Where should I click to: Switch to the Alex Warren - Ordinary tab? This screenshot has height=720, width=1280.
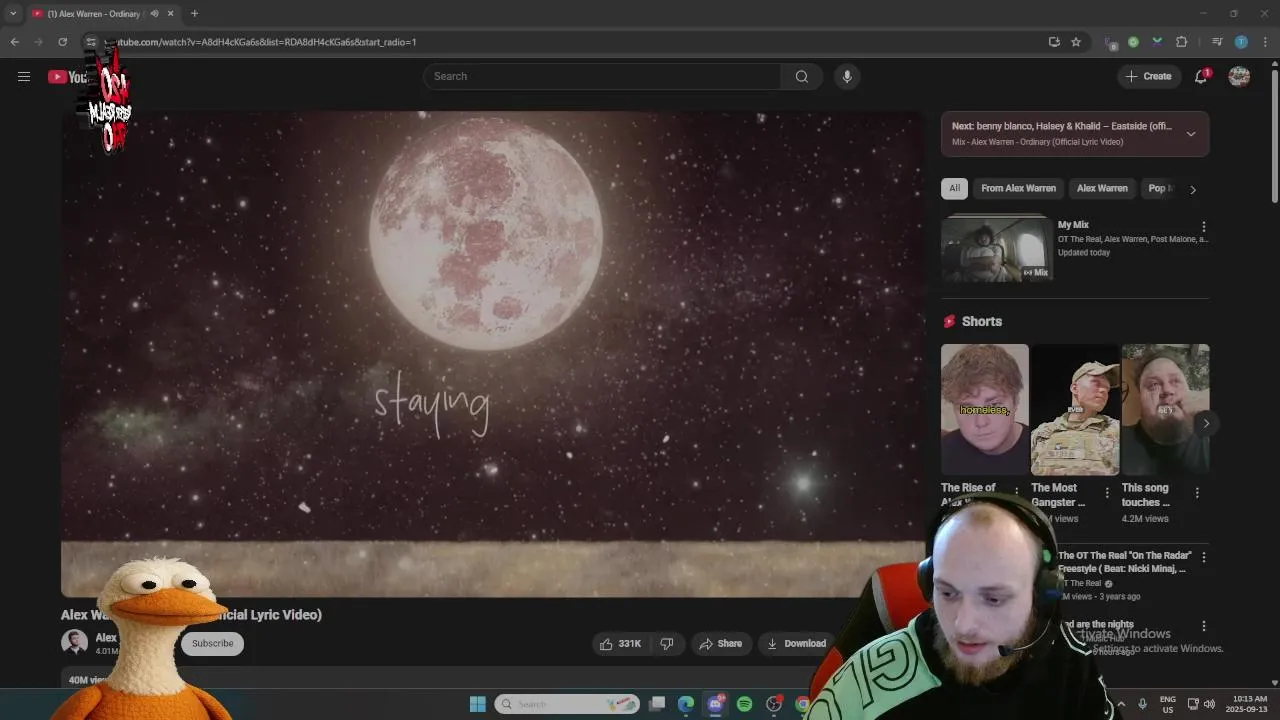(95, 14)
